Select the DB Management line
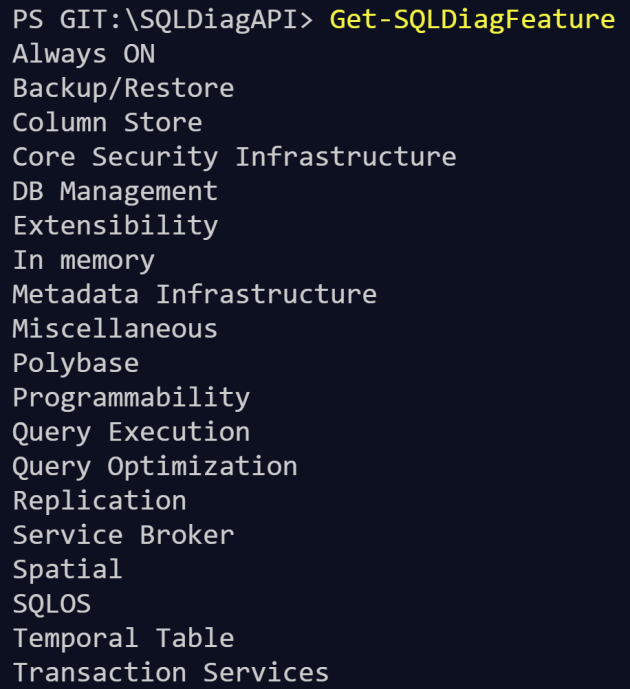The image size is (630, 689). (x=115, y=191)
